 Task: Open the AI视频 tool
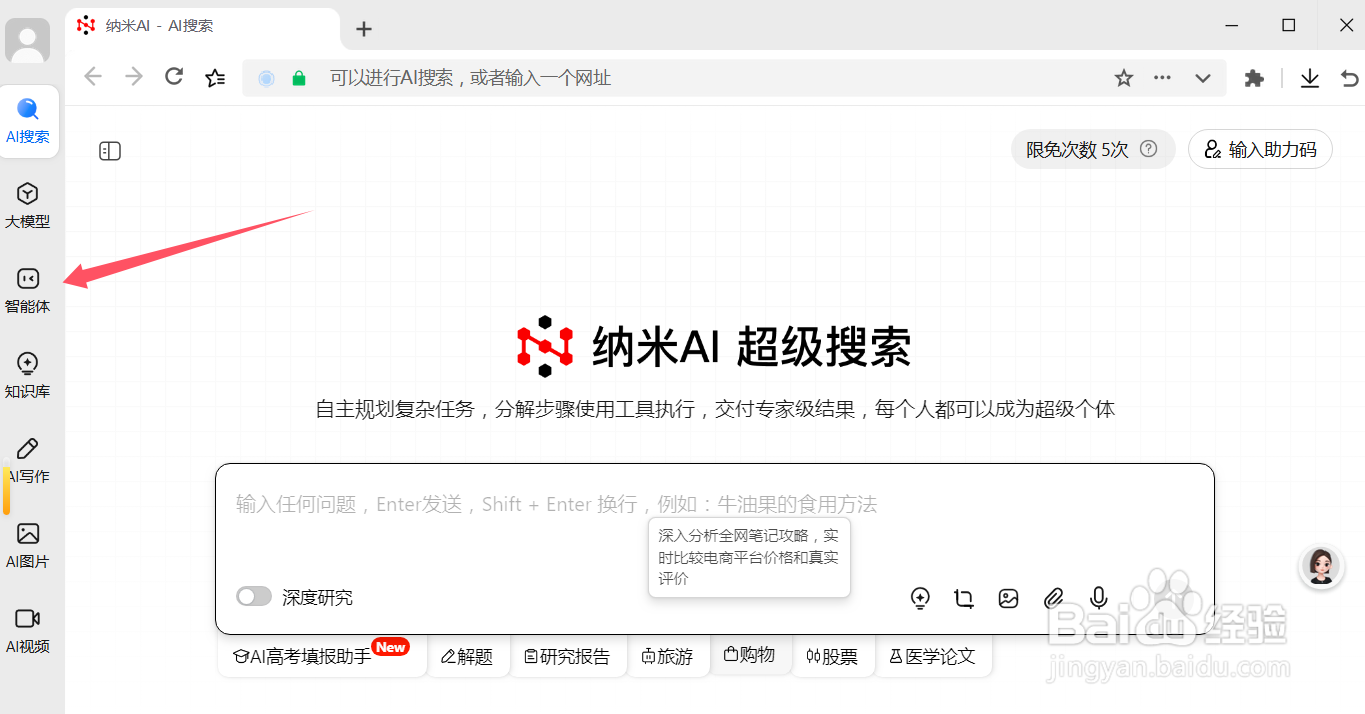click(29, 629)
